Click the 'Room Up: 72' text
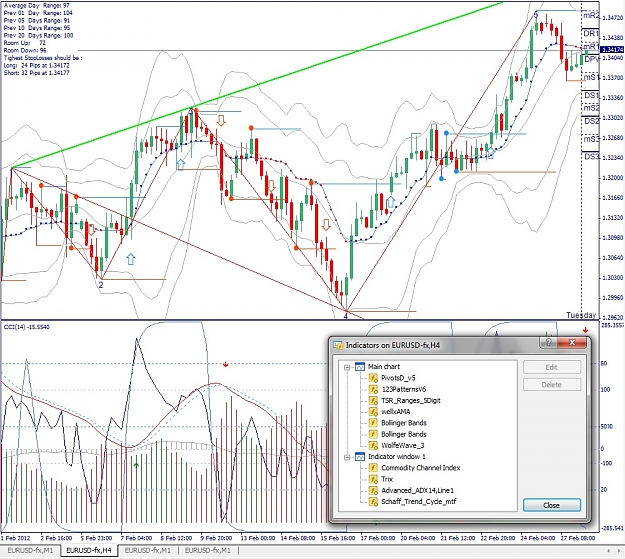 tap(25, 43)
